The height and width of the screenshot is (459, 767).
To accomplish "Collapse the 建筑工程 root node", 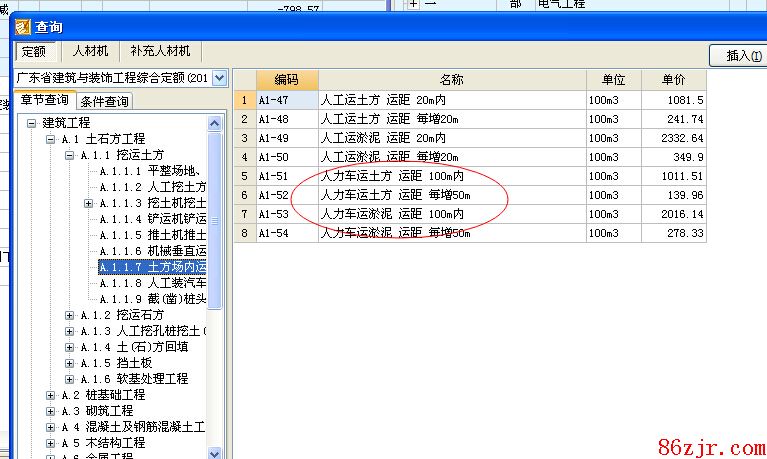I will 32,123.
